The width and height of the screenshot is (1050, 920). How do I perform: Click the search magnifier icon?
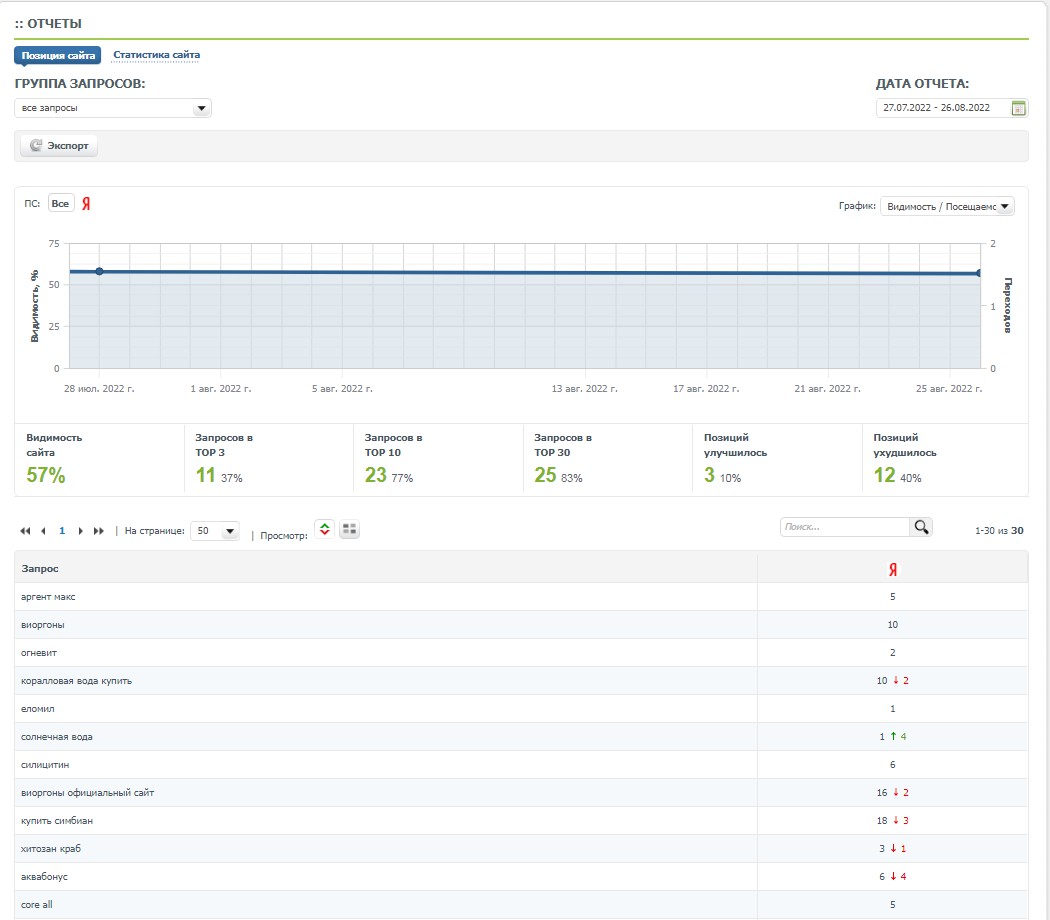pos(920,527)
